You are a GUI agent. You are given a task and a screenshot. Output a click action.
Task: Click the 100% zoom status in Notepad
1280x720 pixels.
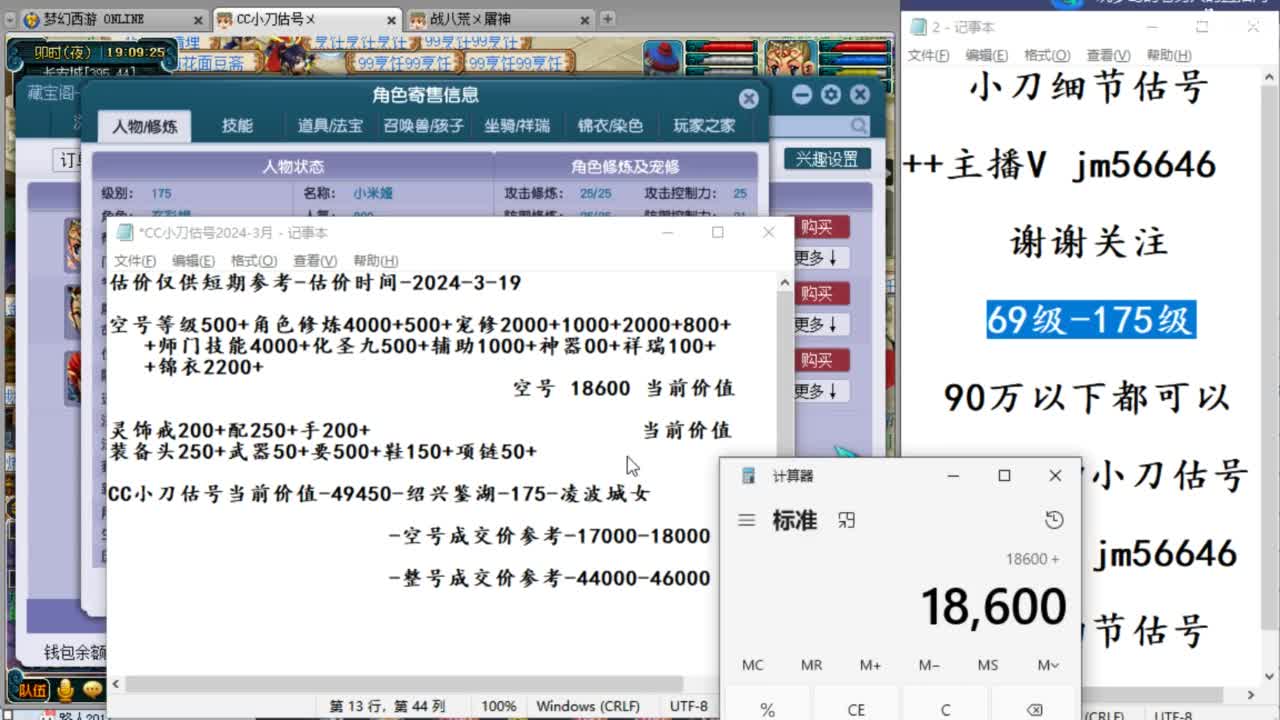click(x=498, y=706)
